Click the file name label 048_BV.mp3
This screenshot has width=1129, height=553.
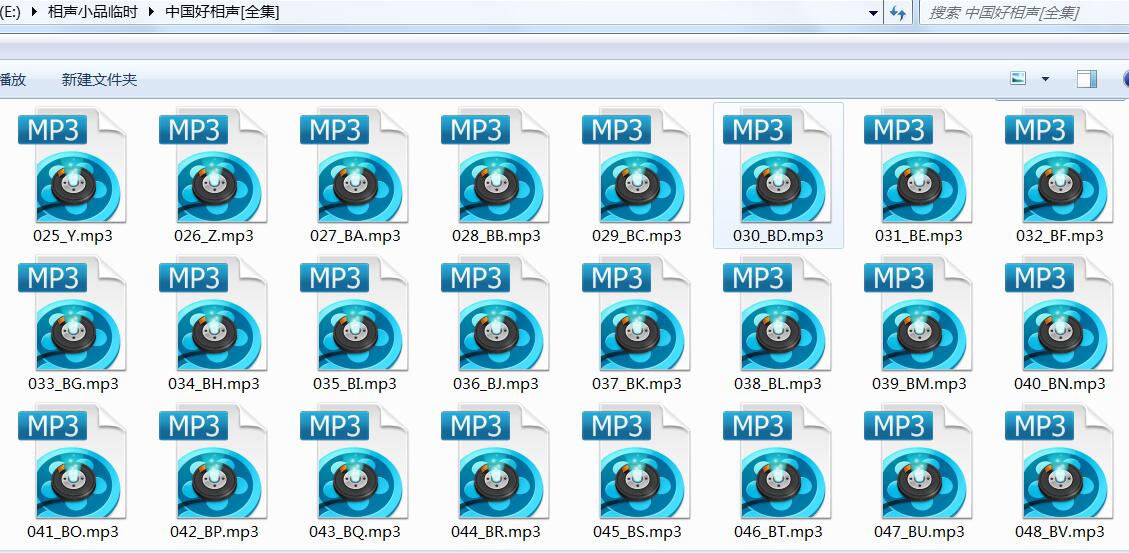click(1060, 533)
